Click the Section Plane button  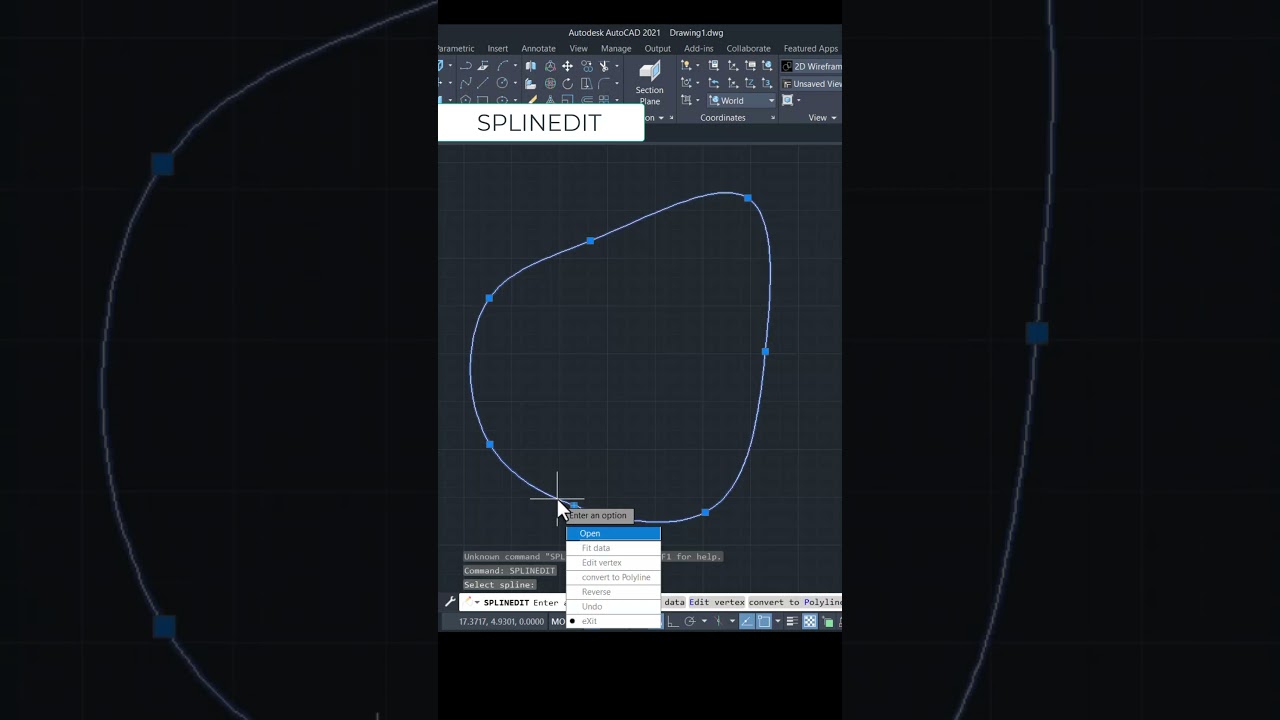[649, 83]
